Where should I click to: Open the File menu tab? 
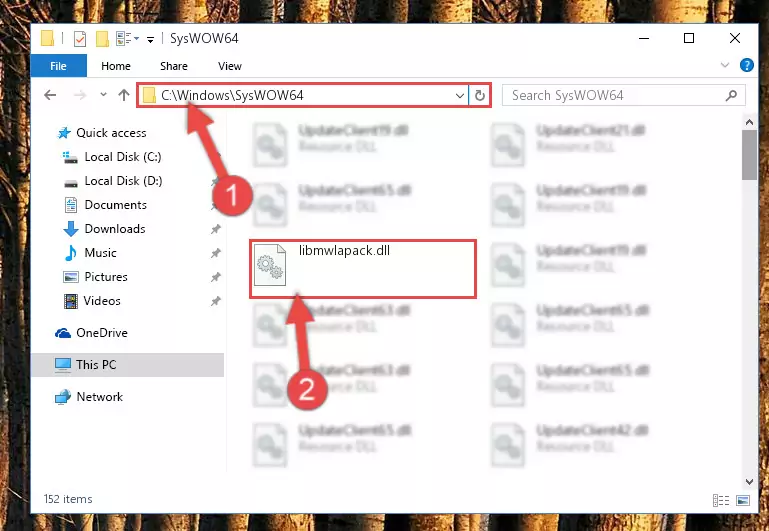click(x=58, y=66)
